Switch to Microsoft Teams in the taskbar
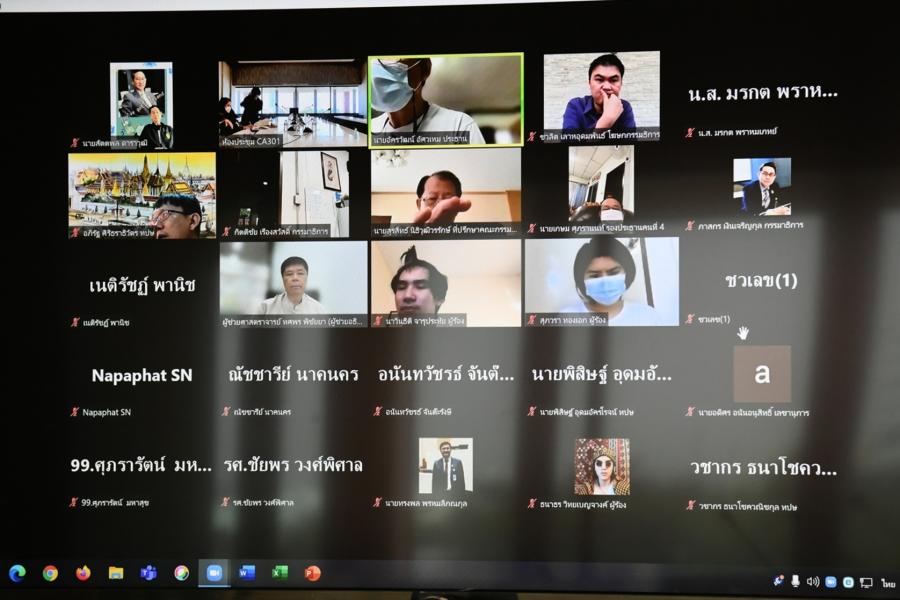Viewport: 900px width, 600px height. (x=148, y=573)
